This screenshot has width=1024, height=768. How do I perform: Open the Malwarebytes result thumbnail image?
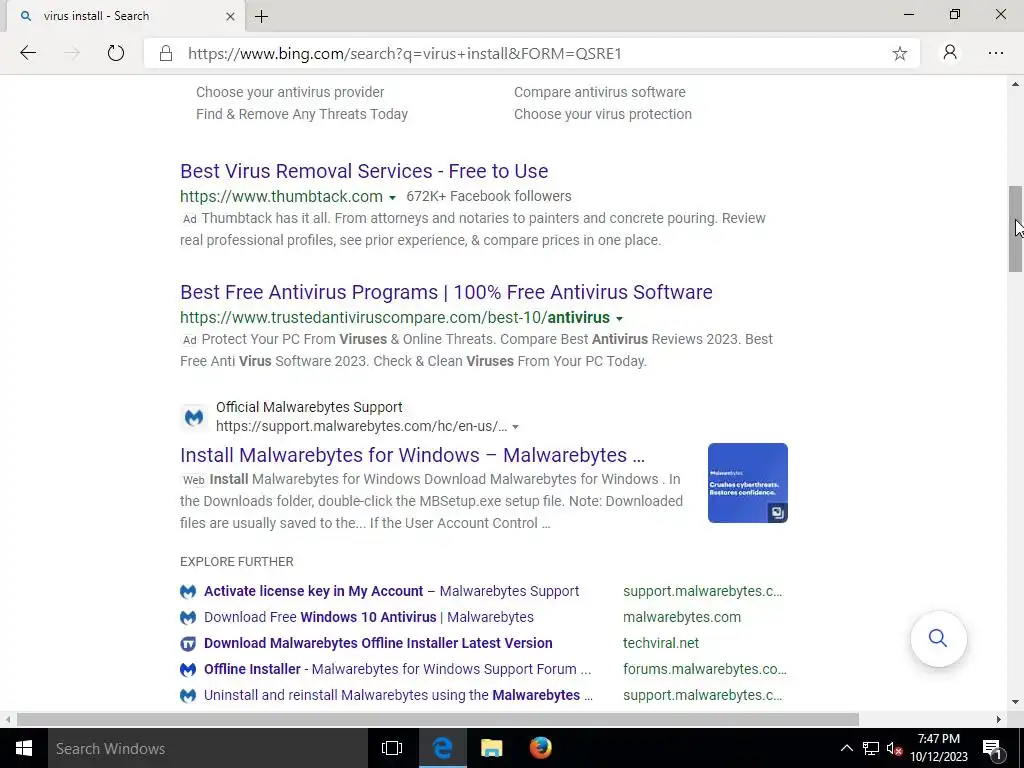pyautogui.click(x=747, y=483)
